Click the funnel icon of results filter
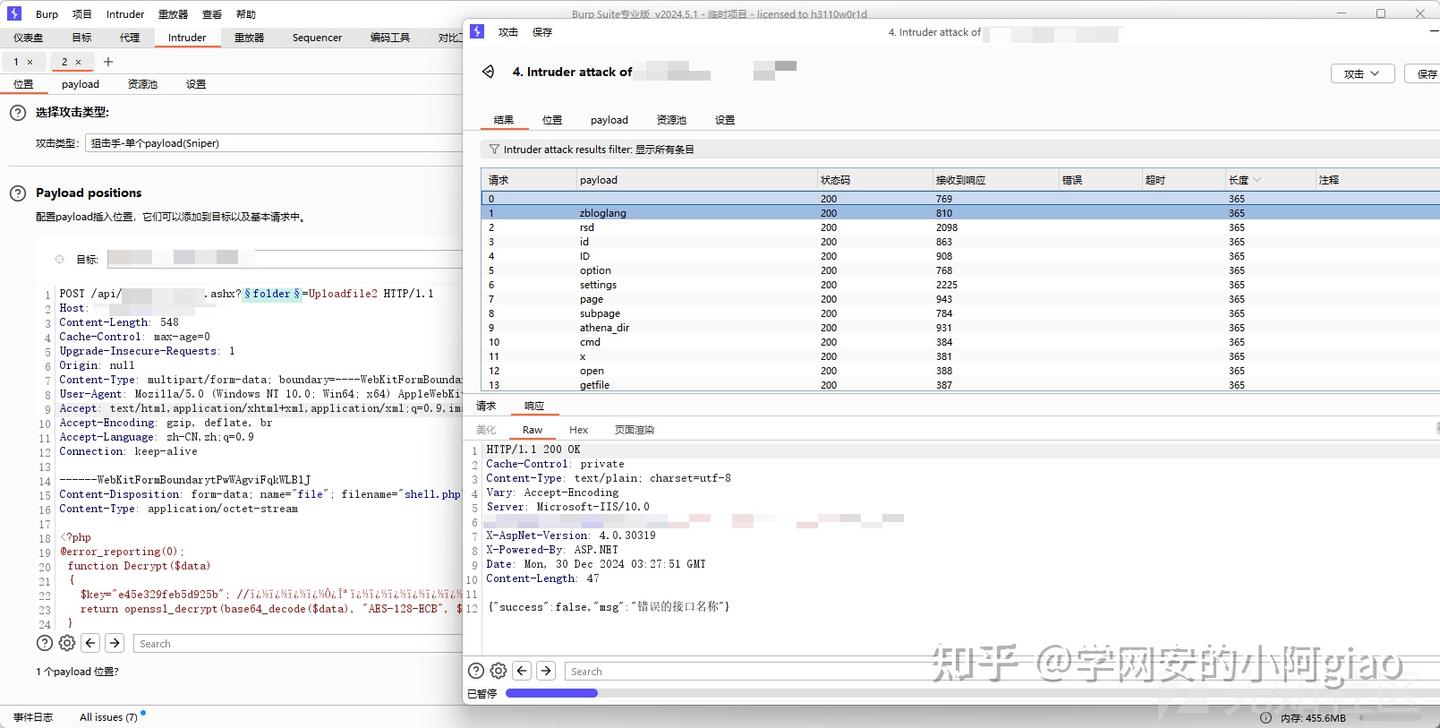This screenshot has width=1440, height=728. point(493,149)
